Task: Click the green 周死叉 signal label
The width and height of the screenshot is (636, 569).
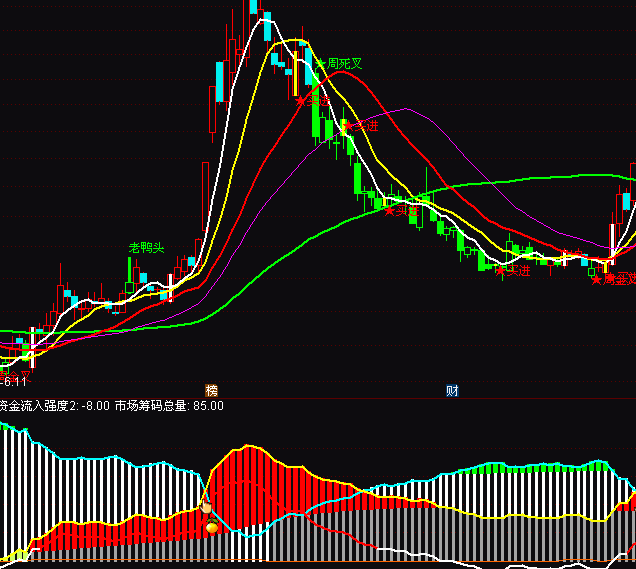Action: coord(339,64)
